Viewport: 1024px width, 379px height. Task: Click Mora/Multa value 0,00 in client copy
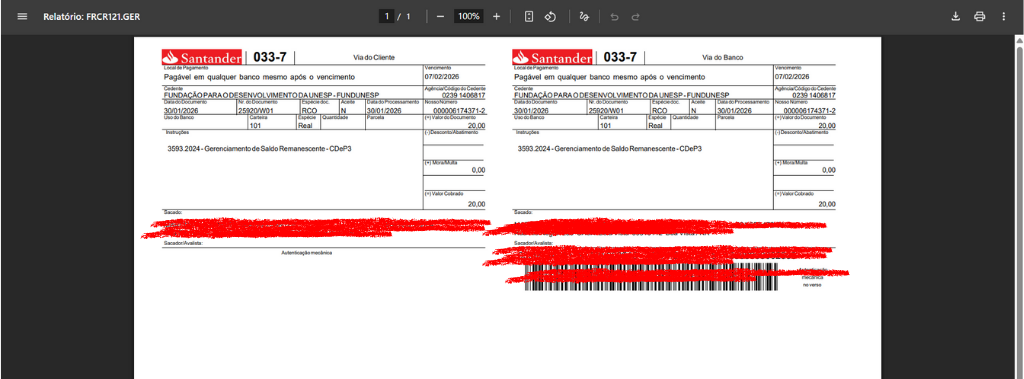pos(479,169)
